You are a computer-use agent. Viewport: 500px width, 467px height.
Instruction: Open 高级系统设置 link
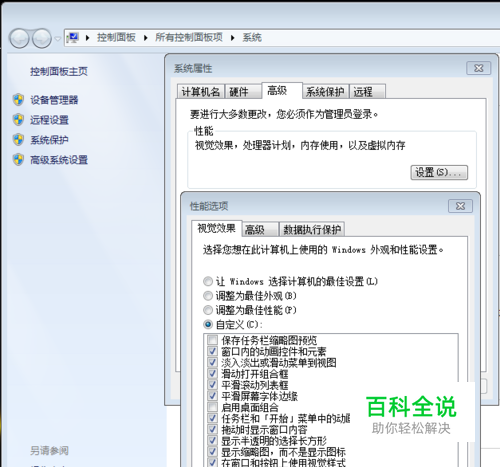pyautogui.click(x=59, y=160)
